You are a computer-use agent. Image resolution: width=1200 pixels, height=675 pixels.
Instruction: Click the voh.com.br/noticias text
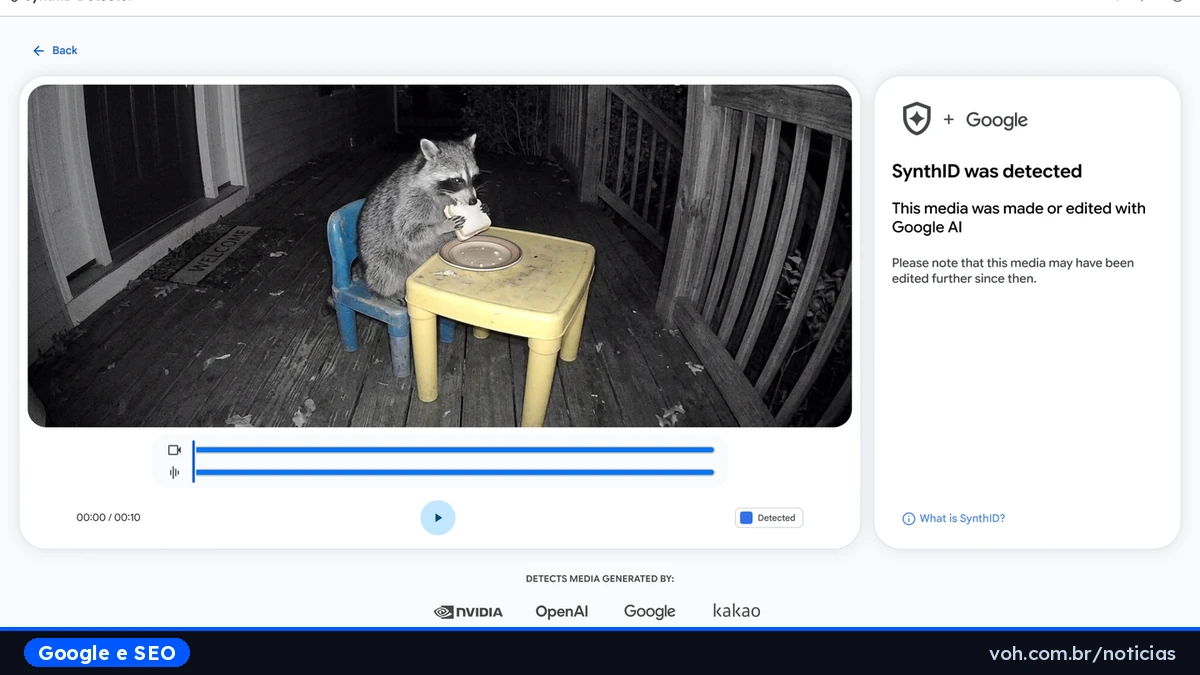pos(1082,653)
